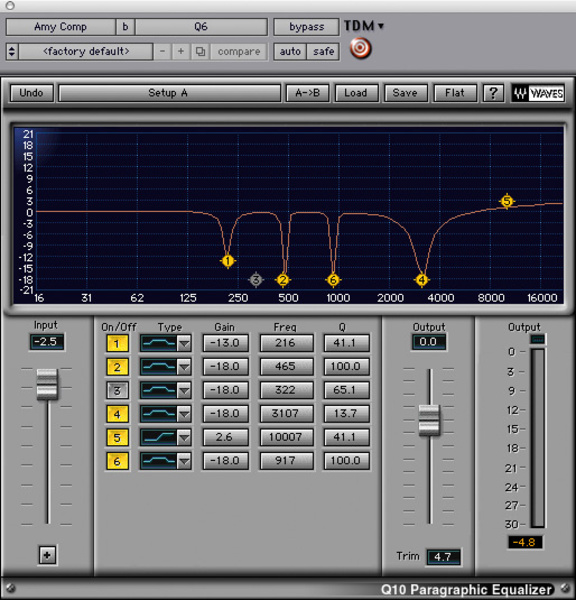Click the Output fader handle
The width and height of the screenshot is (576, 600).
(429, 420)
